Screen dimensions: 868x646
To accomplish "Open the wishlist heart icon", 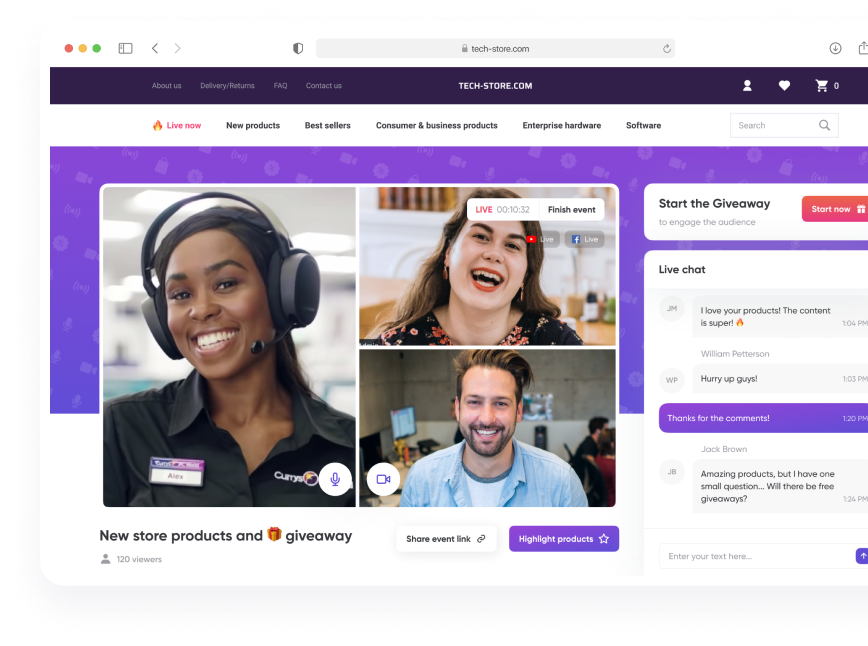I will pyautogui.click(x=784, y=86).
